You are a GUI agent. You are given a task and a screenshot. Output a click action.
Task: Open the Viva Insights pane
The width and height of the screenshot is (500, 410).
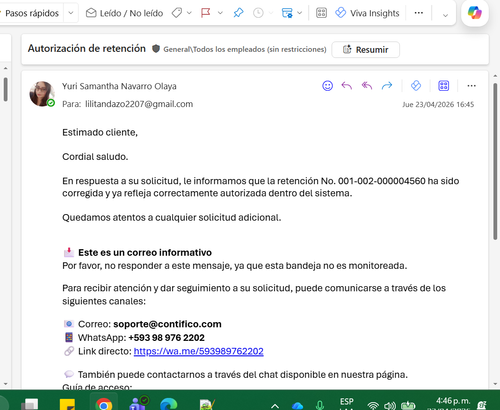pos(367,13)
